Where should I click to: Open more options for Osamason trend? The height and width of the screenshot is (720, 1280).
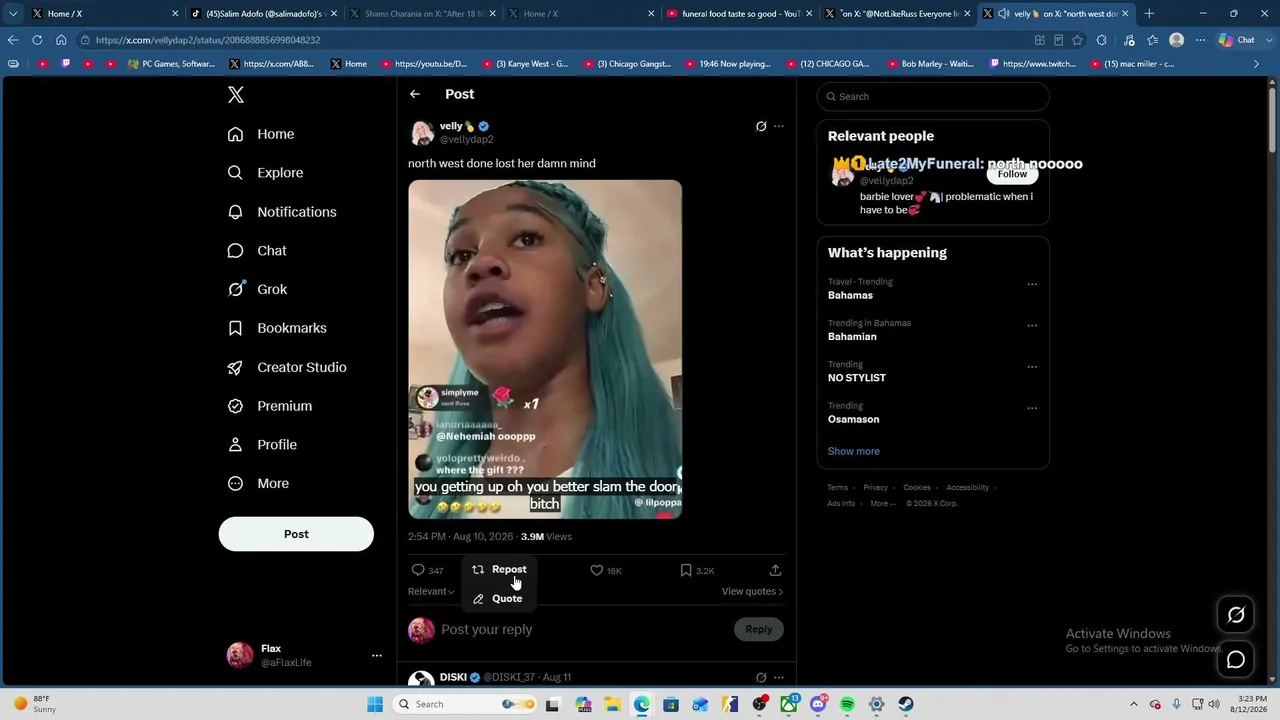(x=1032, y=408)
